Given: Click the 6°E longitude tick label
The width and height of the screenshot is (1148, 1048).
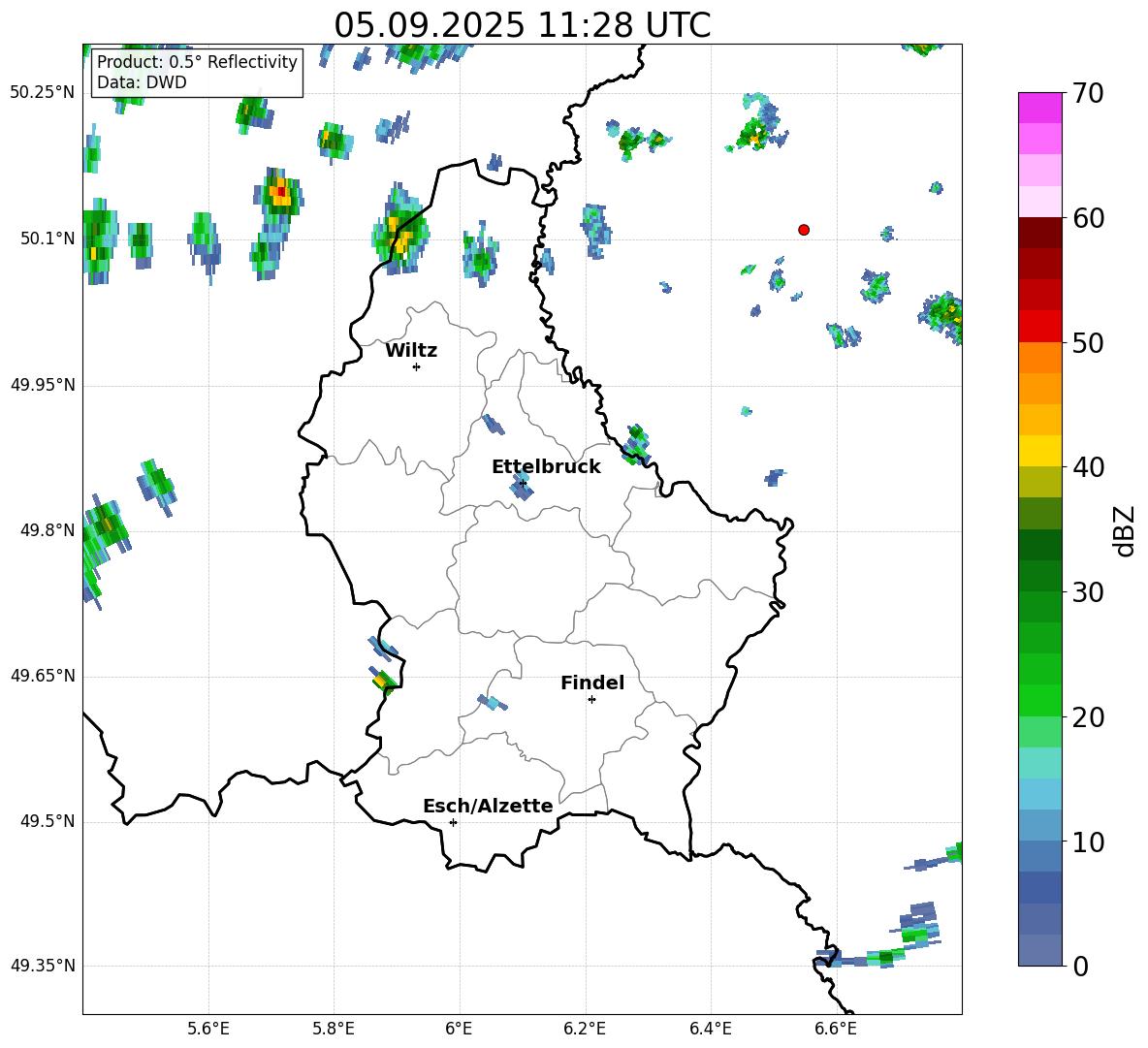Looking at the screenshot, I should pyautogui.click(x=459, y=1029).
